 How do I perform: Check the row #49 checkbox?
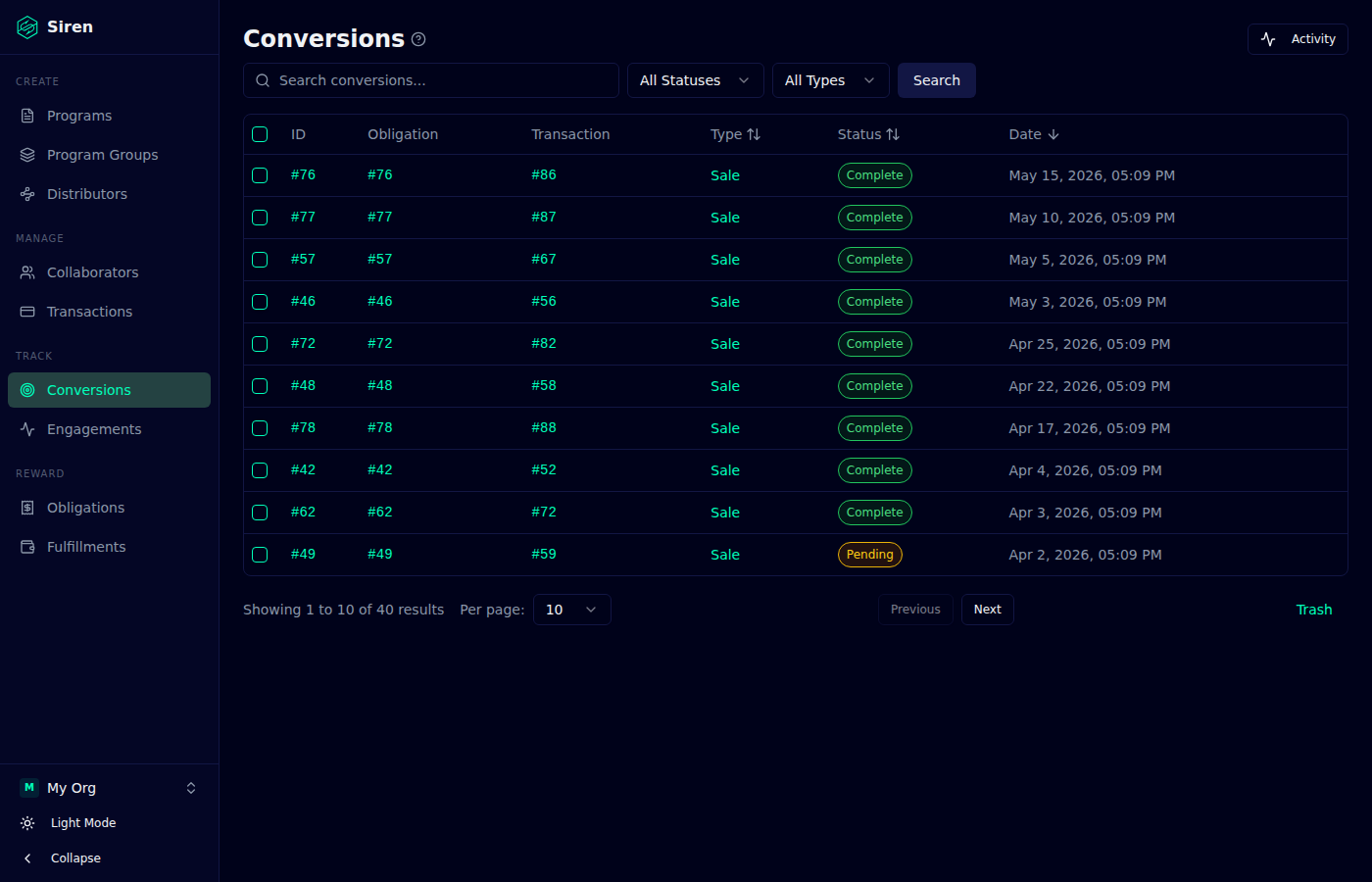coord(260,555)
